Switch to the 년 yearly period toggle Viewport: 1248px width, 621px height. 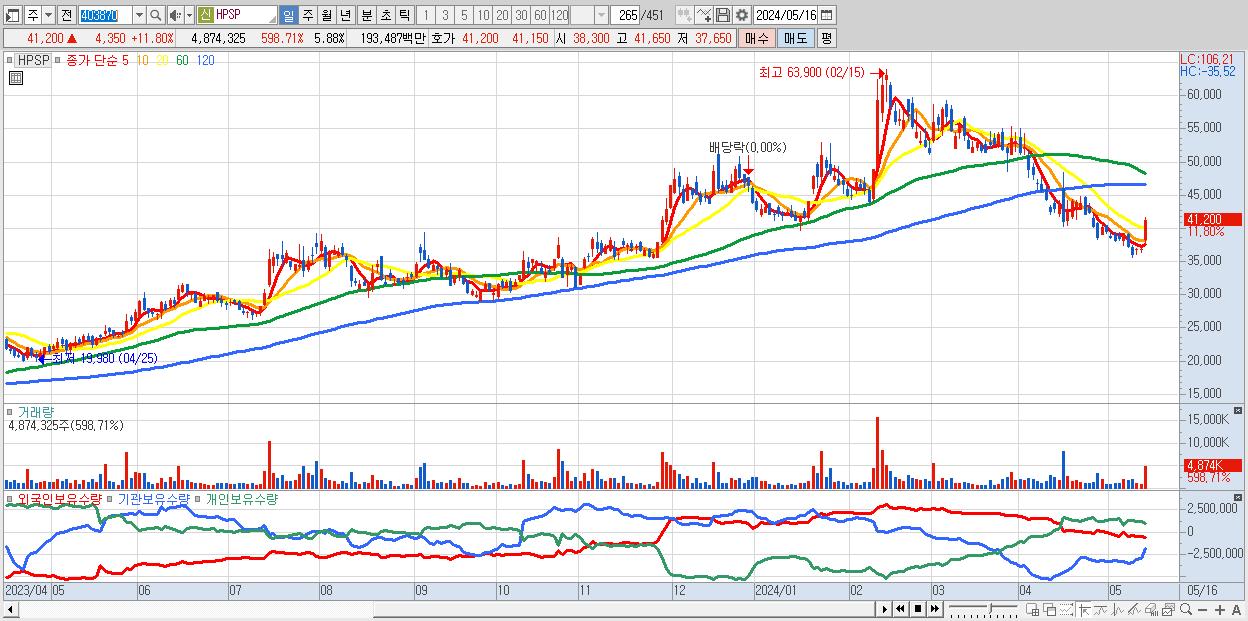[x=345, y=16]
